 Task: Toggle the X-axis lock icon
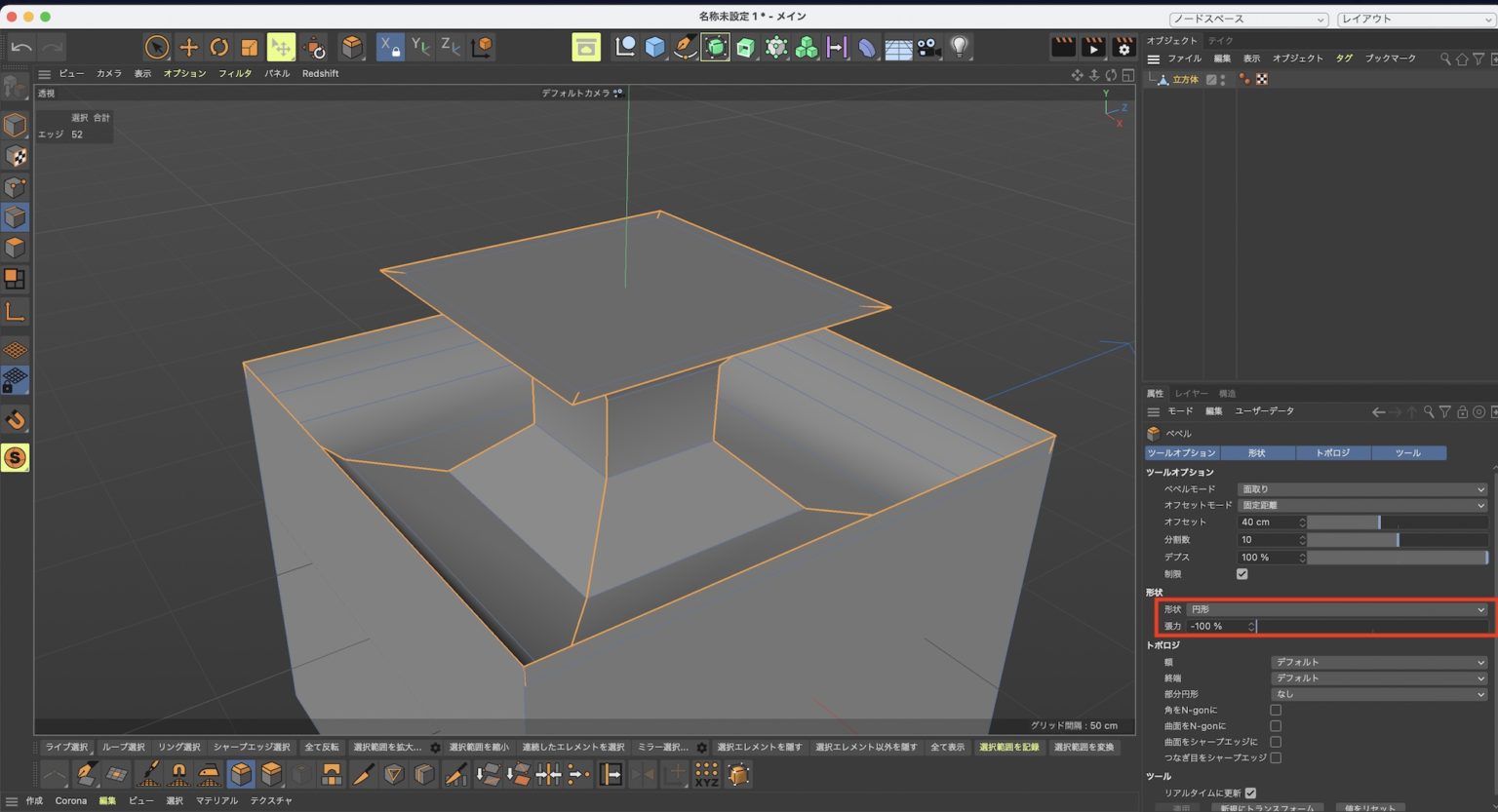[x=390, y=46]
